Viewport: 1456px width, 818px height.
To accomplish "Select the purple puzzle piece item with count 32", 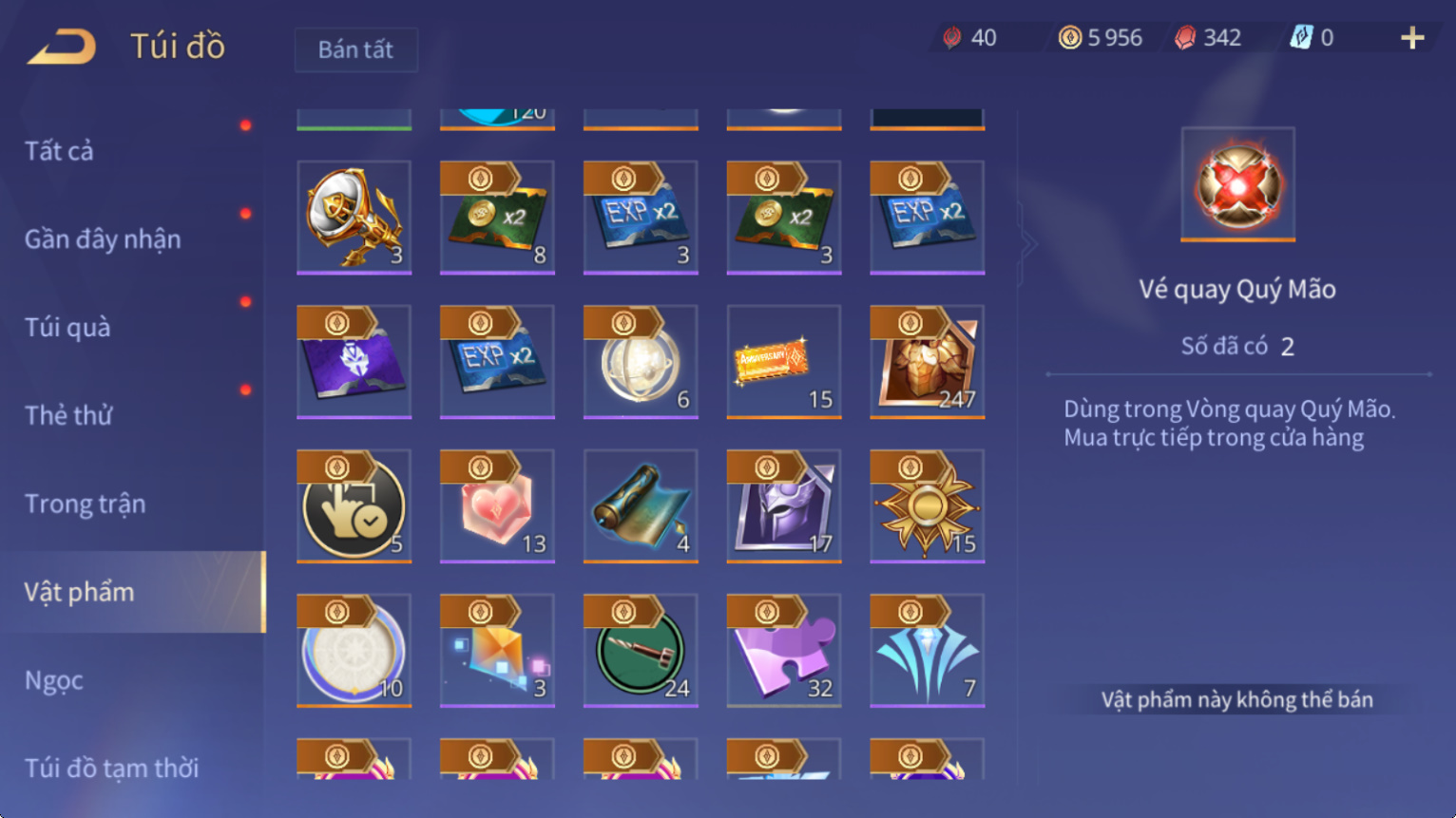I will 784,651.
